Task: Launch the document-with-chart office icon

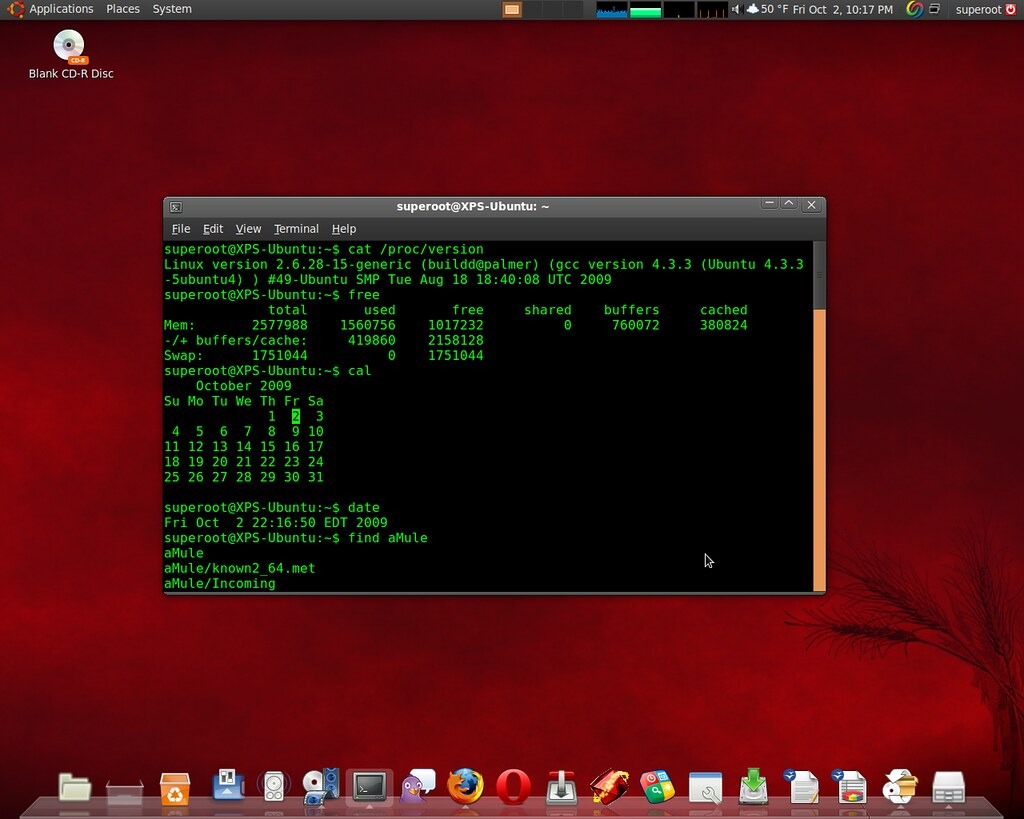Action: [850, 786]
